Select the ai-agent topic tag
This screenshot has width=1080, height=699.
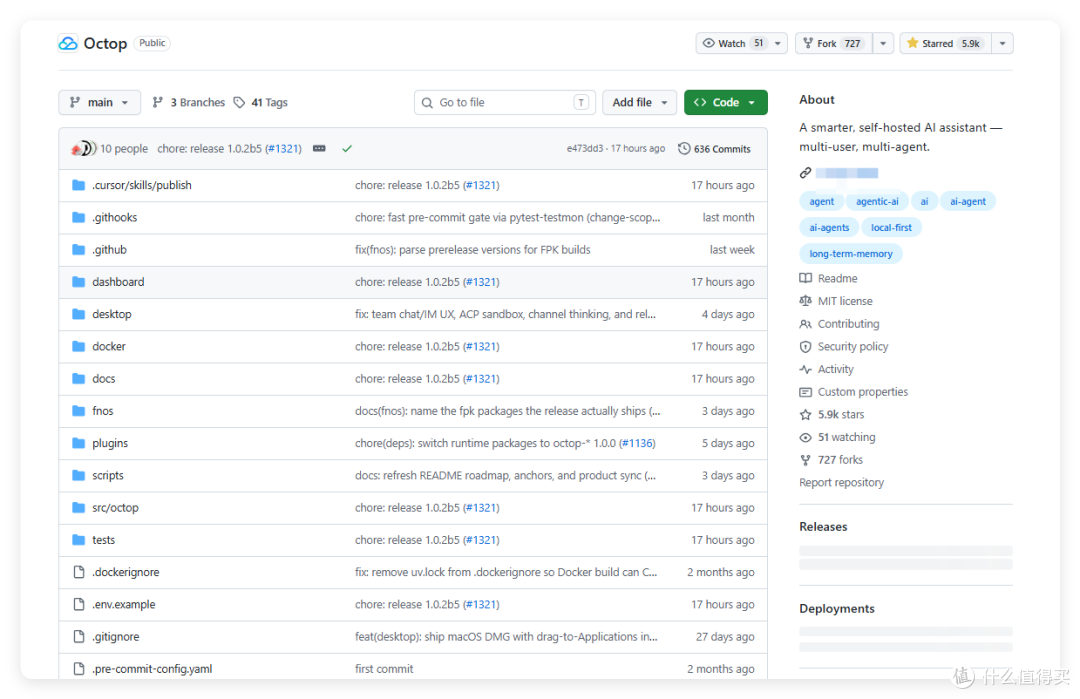[x=968, y=202]
